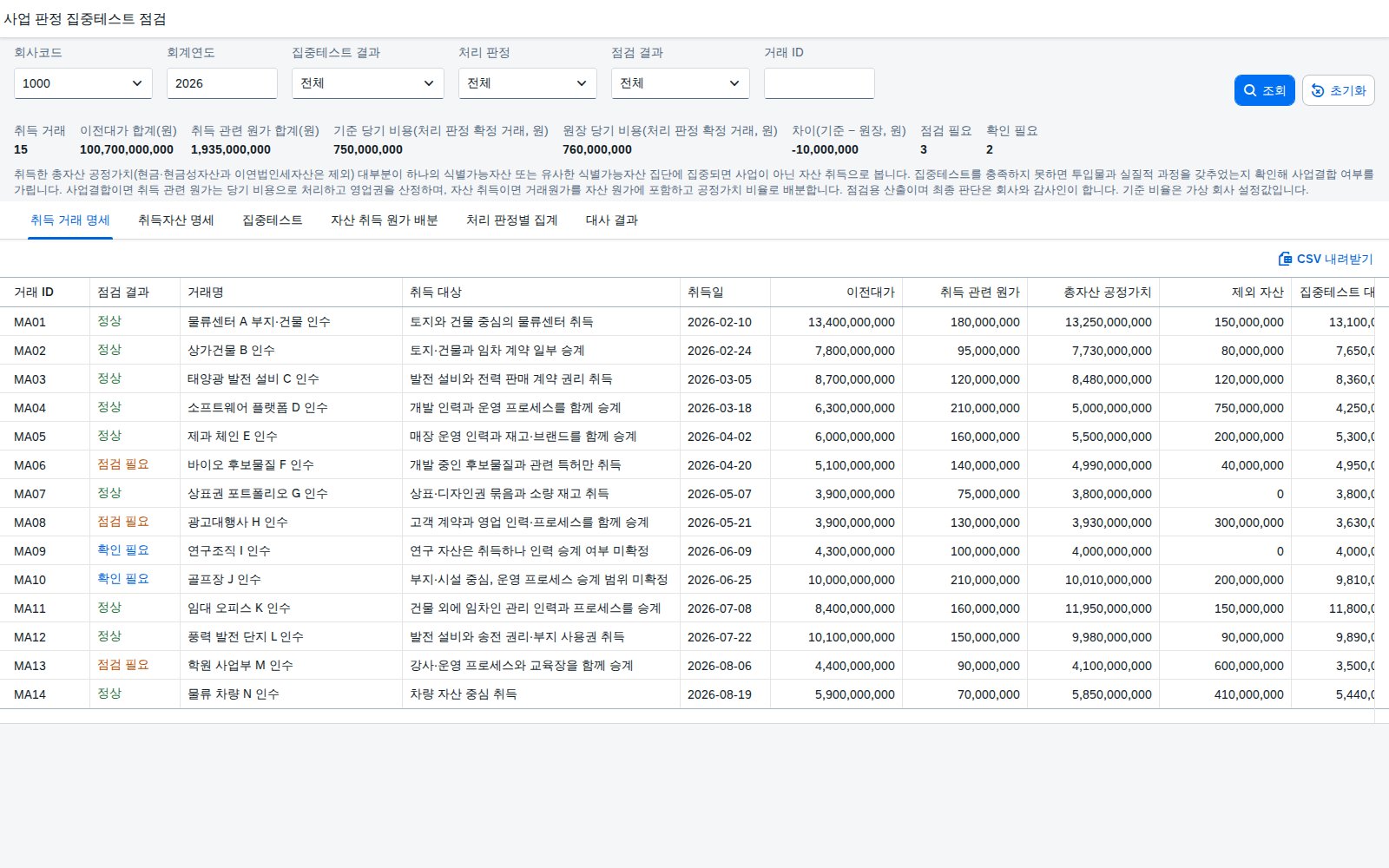Click the 10,100,000,000 이전대가 cell
This screenshot has width=1389, height=868.
coord(837,636)
